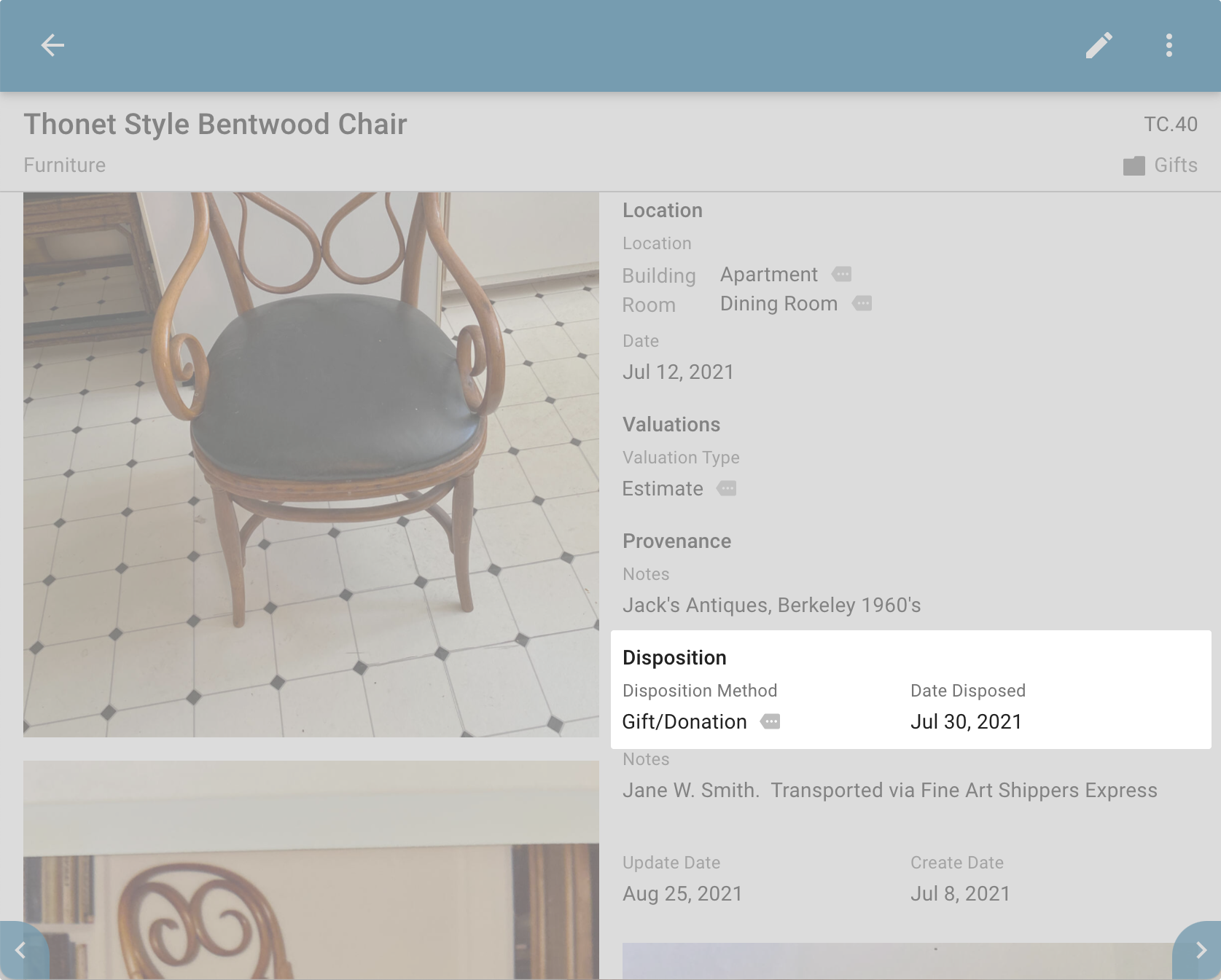Viewport: 1221px width, 980px height.
Task: Tap the tag icon beside Apartment
Action: 842,275
